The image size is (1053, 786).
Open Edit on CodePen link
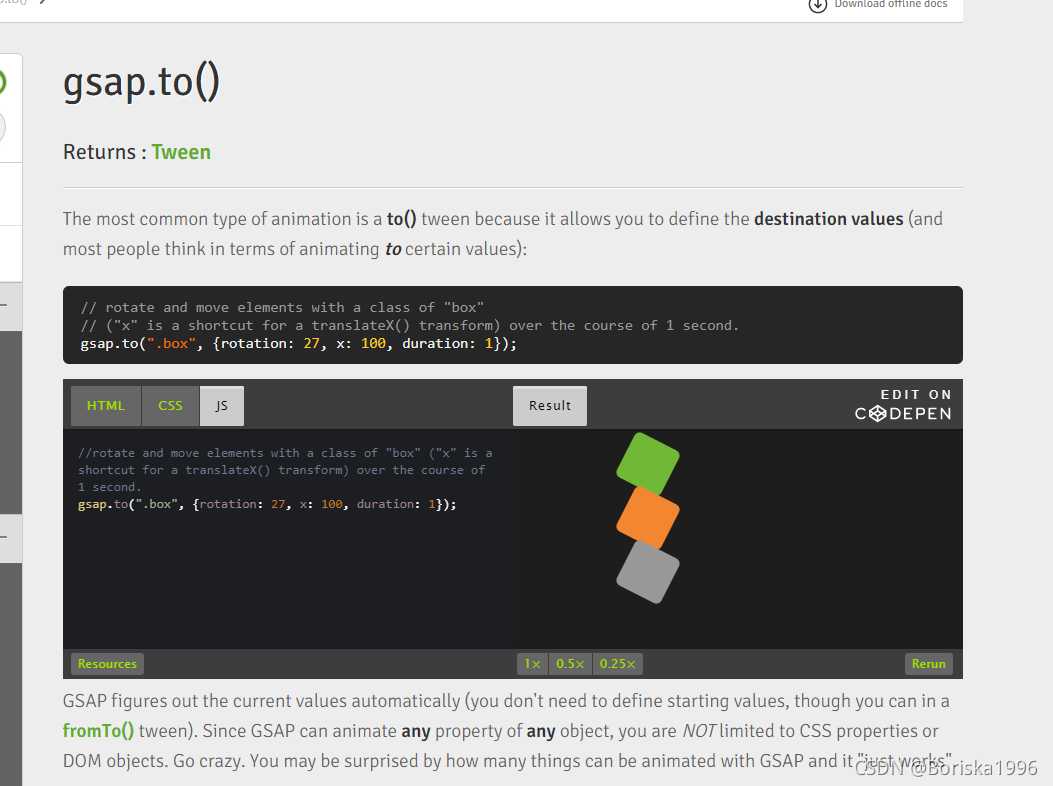click(x=903, y=404)
